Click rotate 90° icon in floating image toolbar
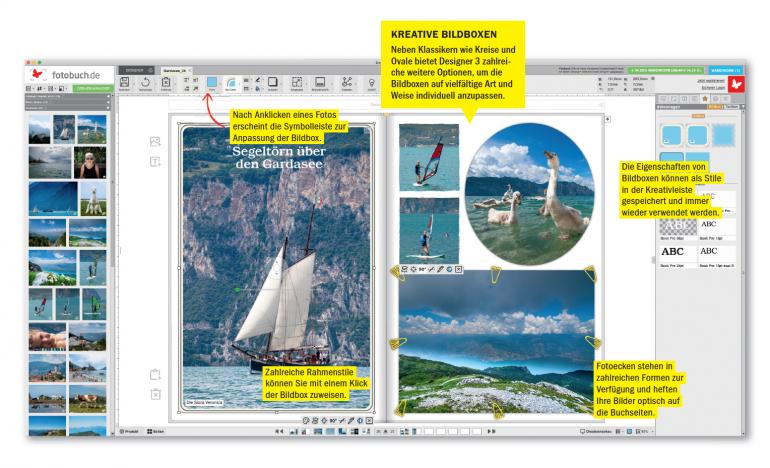Image resolution: width=770 pixels, height=468 pixels. point(422,269)
